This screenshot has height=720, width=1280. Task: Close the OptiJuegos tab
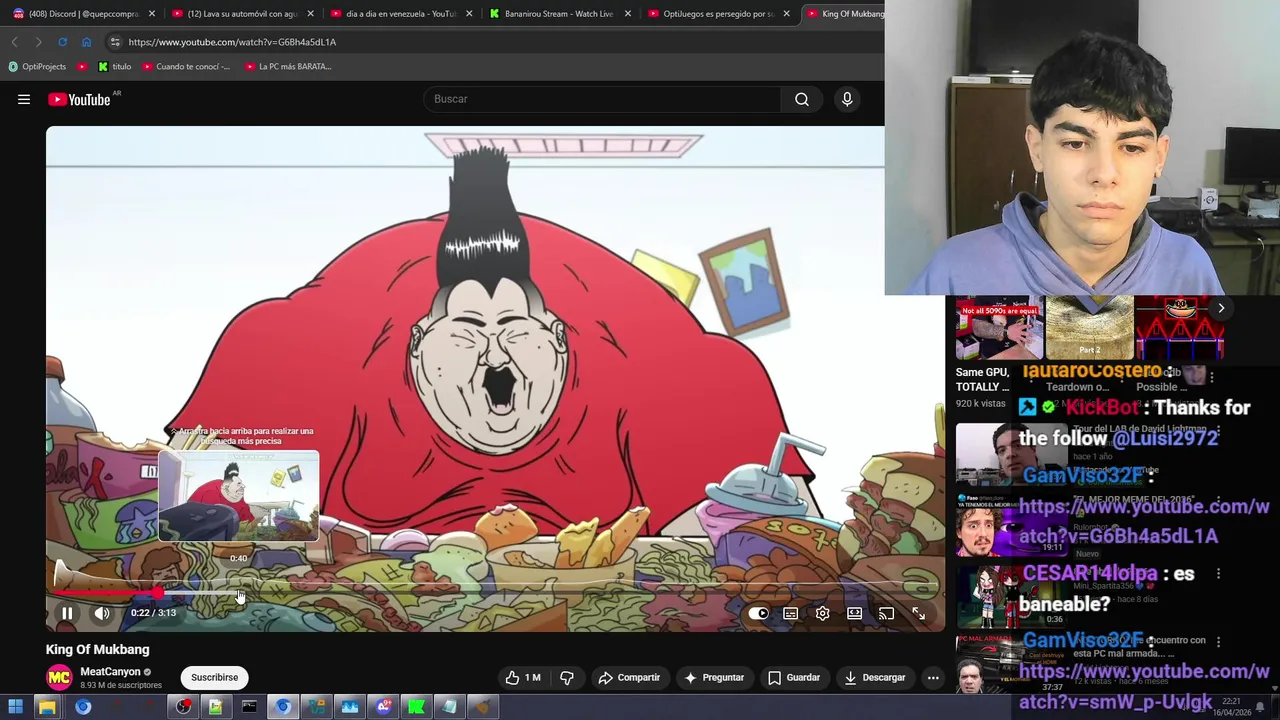[x=787, y=14]
